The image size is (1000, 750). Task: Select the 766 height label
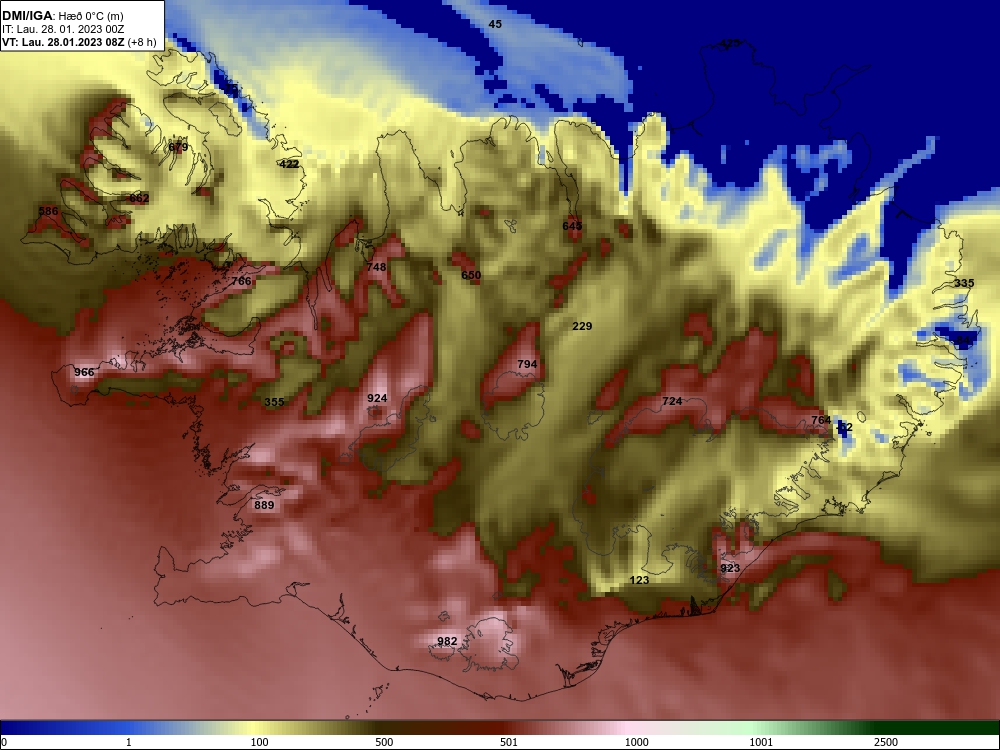click(241, 281)
